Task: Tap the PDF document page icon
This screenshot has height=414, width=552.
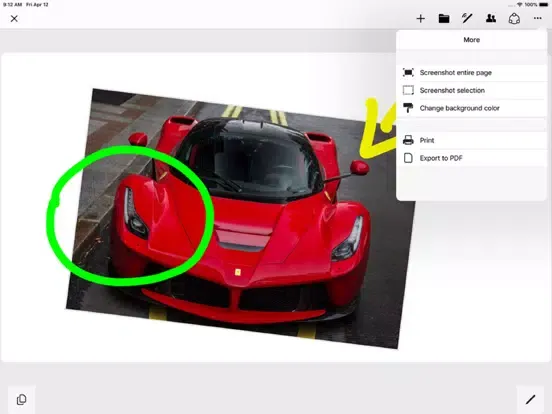Action: pyautogui.click(x=408, y=158)
